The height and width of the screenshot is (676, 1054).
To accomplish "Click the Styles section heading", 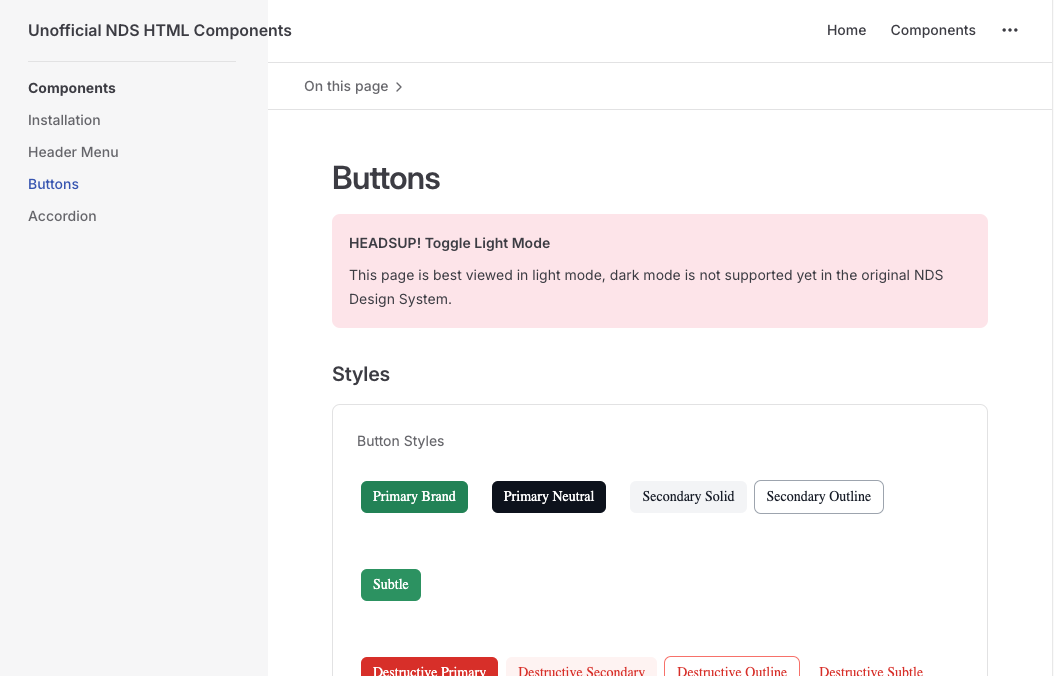I will [x=361, y=374].
